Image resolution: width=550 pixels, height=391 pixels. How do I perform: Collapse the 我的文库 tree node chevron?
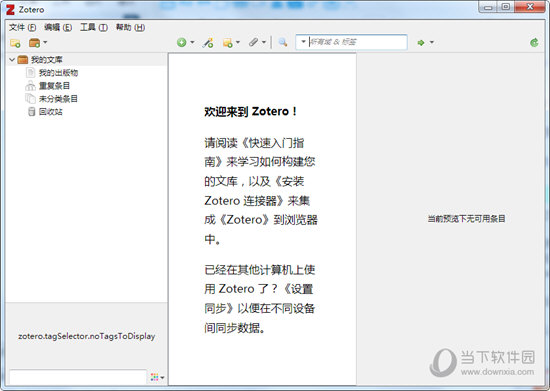[x=12, y=60]
